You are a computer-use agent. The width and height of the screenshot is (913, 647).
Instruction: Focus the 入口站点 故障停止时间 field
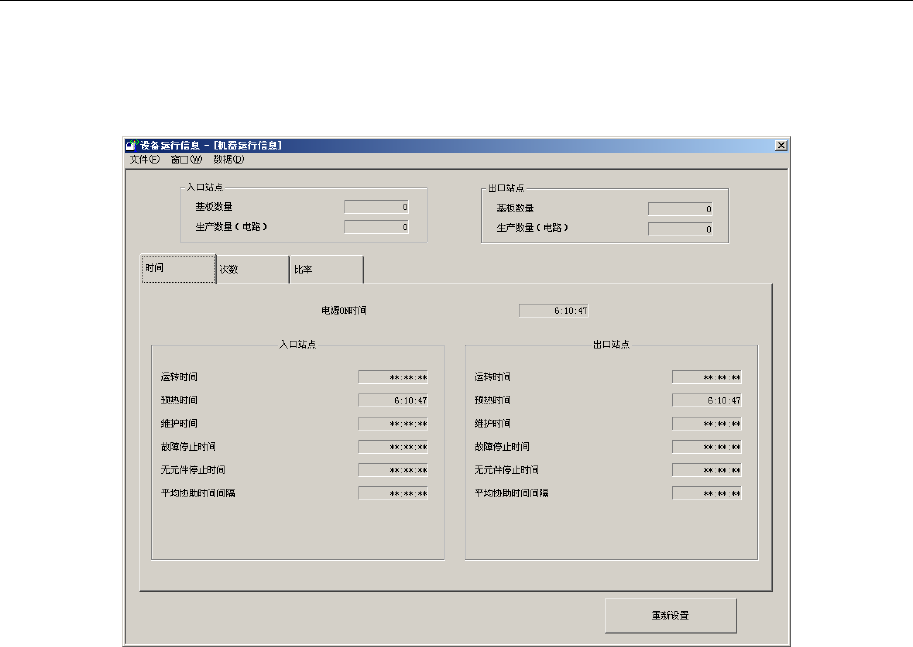[x=393, y=447]
